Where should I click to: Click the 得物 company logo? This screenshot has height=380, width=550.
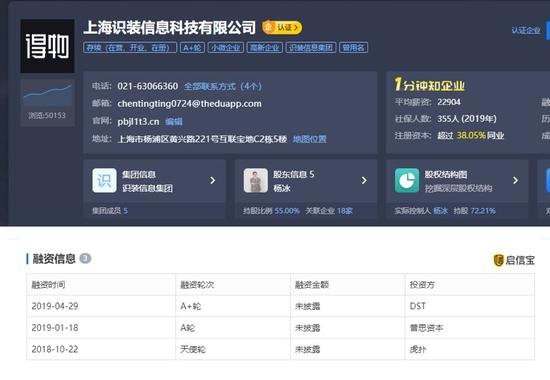pyautogui.click(x=47, y=46)
